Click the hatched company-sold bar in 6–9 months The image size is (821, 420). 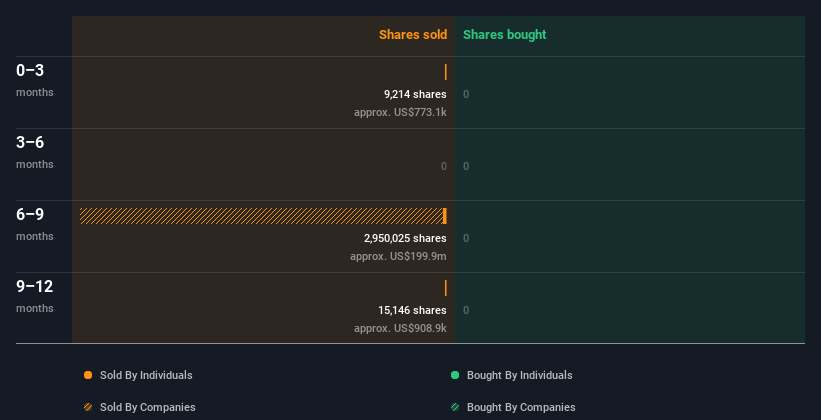(x=260, y=216)
